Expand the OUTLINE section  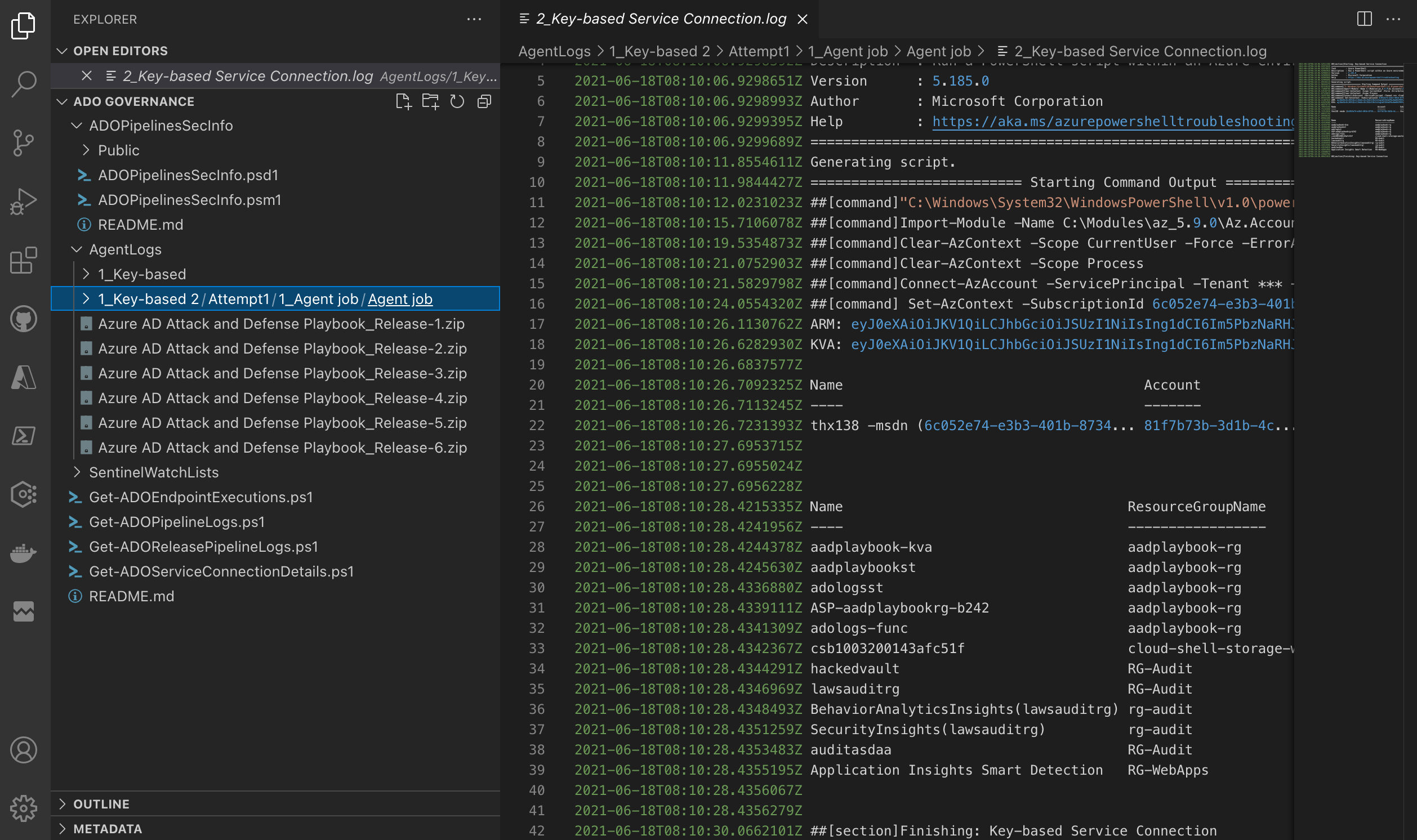[101, 804]
